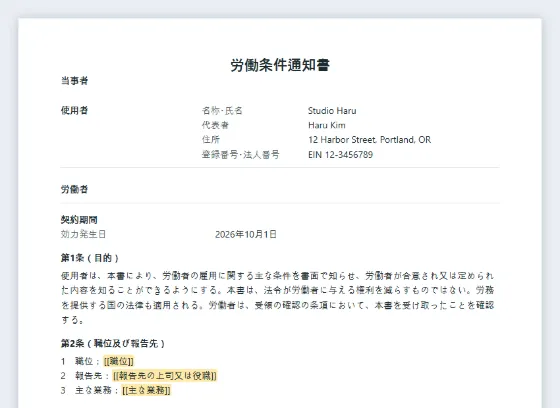Viewport: 560px width, 408px height.
Task: Click the 契約期間 heading
Action: (79, 220)
